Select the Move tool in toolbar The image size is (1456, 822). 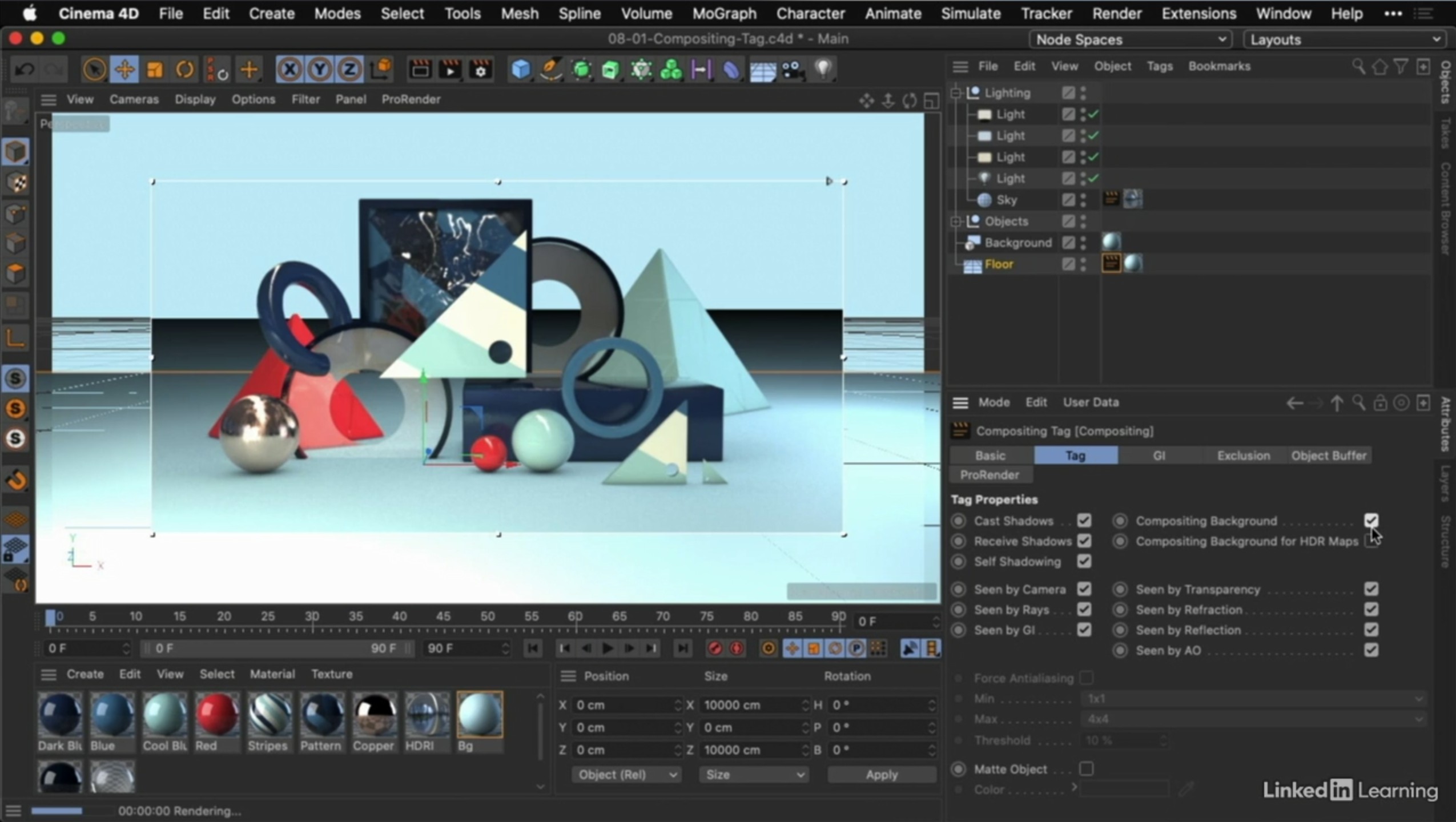tap(124, 70)
